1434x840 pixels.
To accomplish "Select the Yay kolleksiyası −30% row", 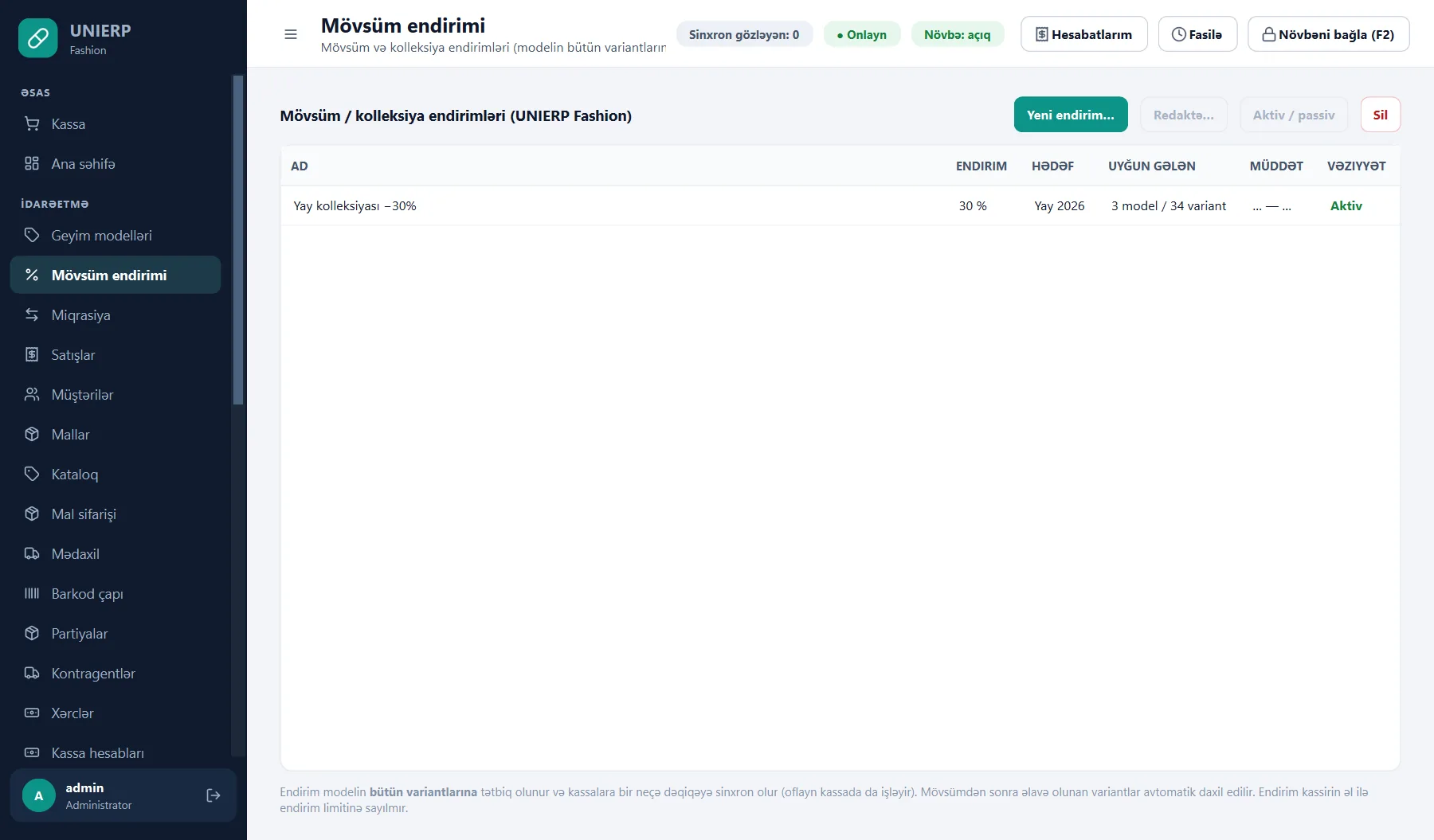I will 840,205.
